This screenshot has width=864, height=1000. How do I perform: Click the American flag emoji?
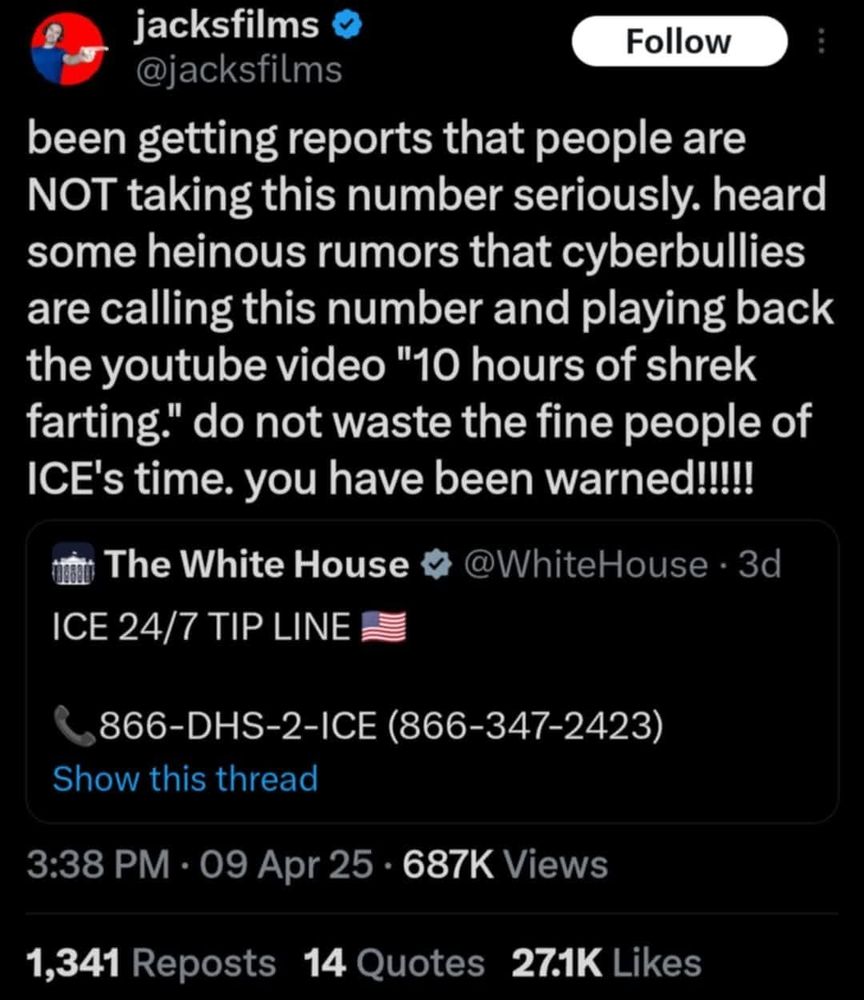pyautogui.click(x=384, y=626)
